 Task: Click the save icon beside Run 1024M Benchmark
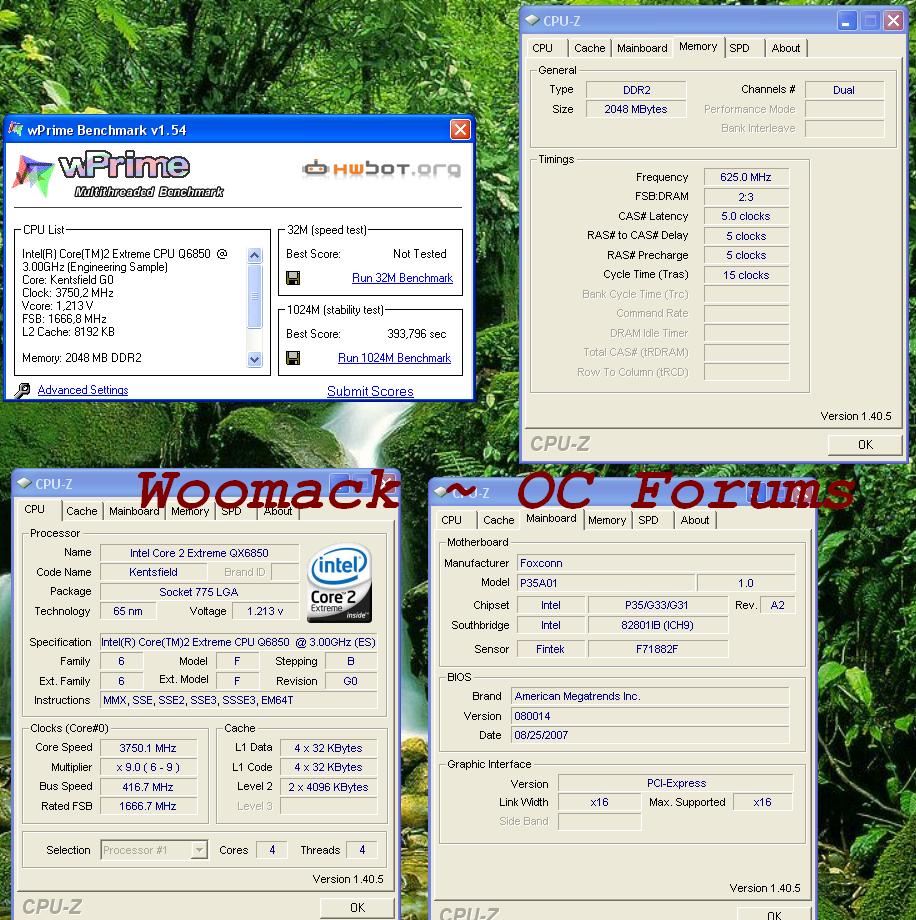tap(293, 358)
